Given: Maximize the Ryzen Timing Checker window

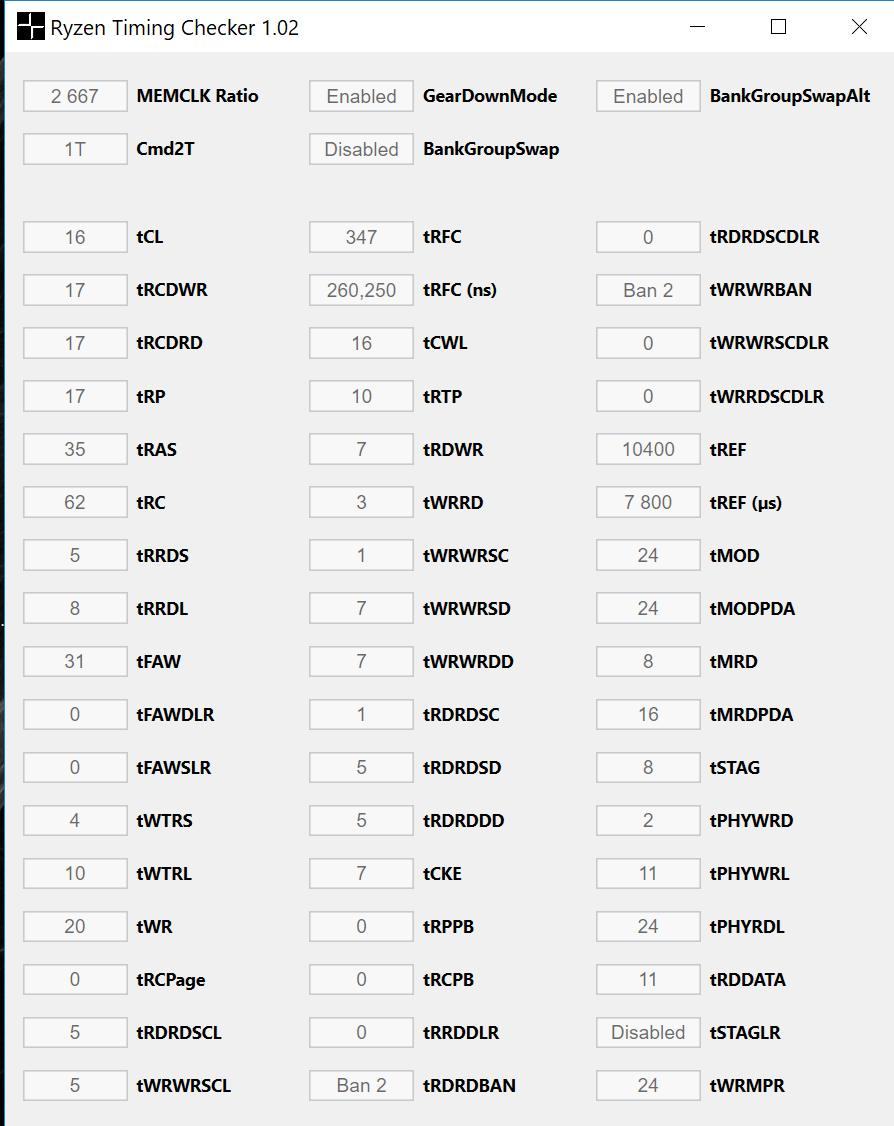Looking at the screenshot, I should (778, 27).
